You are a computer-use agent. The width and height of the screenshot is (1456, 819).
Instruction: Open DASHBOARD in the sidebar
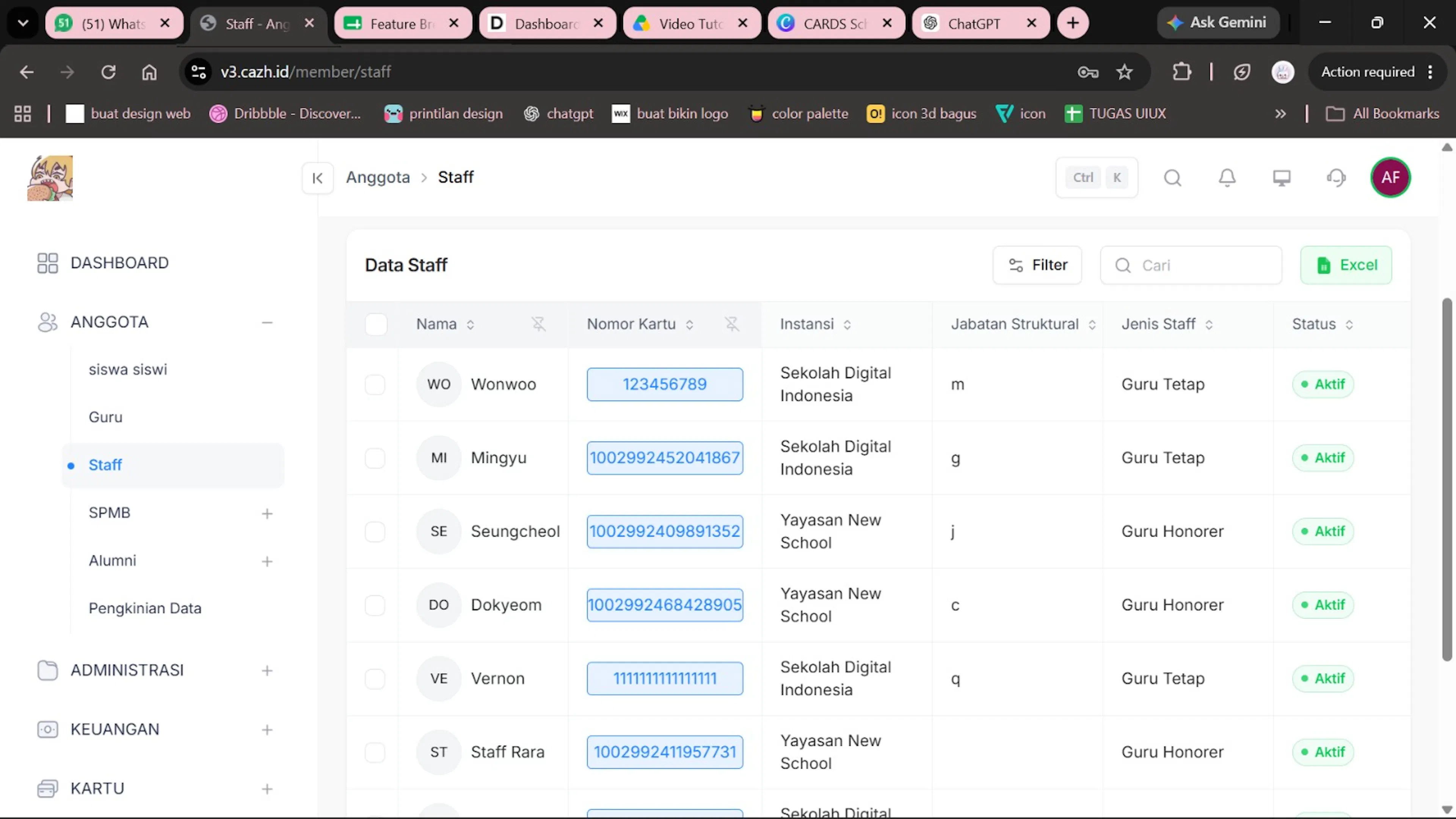(119, 263)
